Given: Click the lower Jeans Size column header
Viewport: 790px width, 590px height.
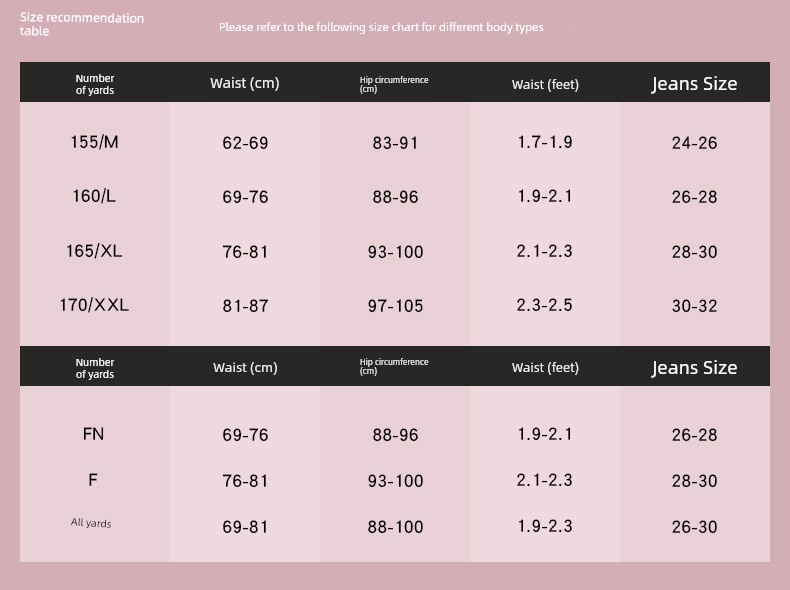Looking at the screenshot, I should (694, 368).
